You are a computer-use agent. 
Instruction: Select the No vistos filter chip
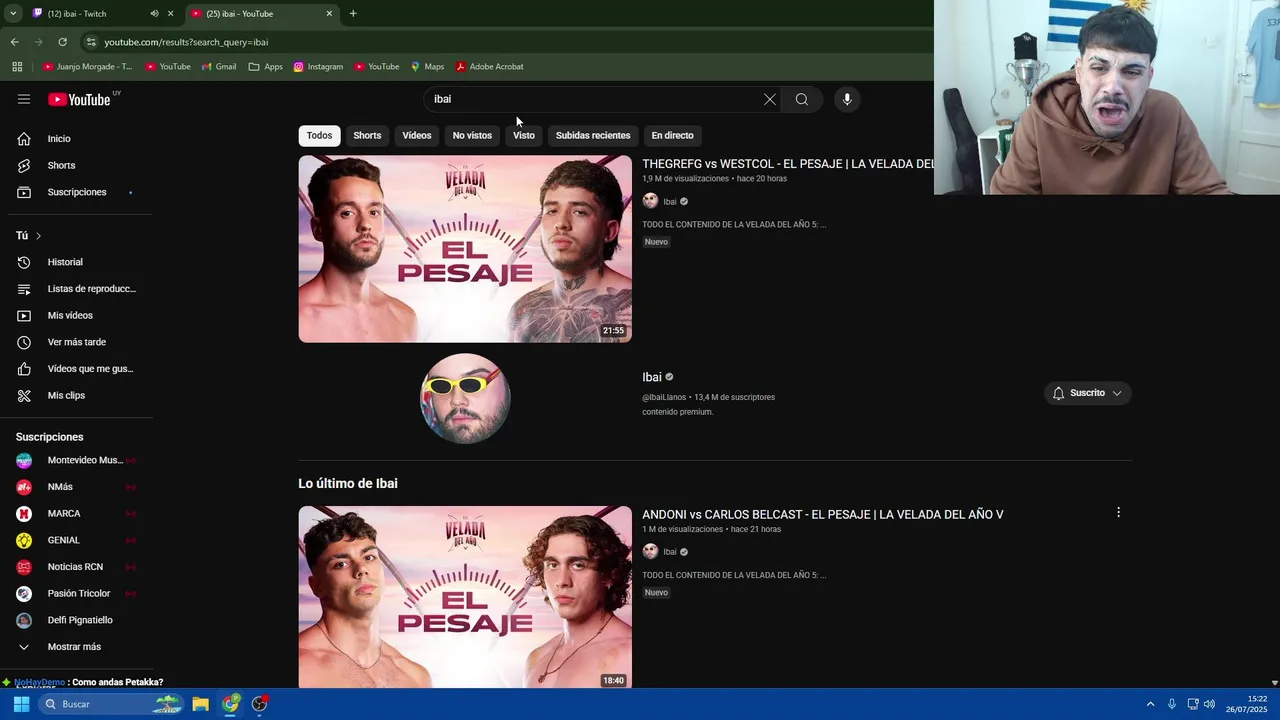click(472, 135)
